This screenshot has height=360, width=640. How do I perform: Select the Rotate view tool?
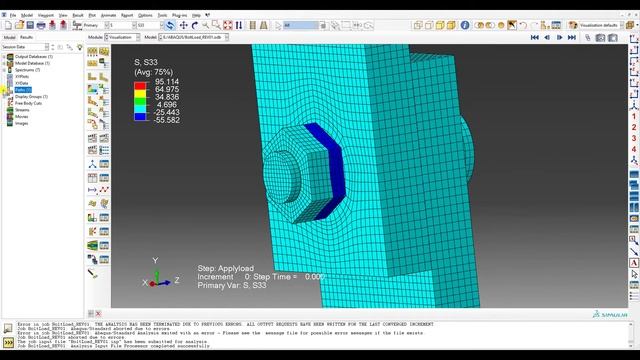[x=195, y=25]
